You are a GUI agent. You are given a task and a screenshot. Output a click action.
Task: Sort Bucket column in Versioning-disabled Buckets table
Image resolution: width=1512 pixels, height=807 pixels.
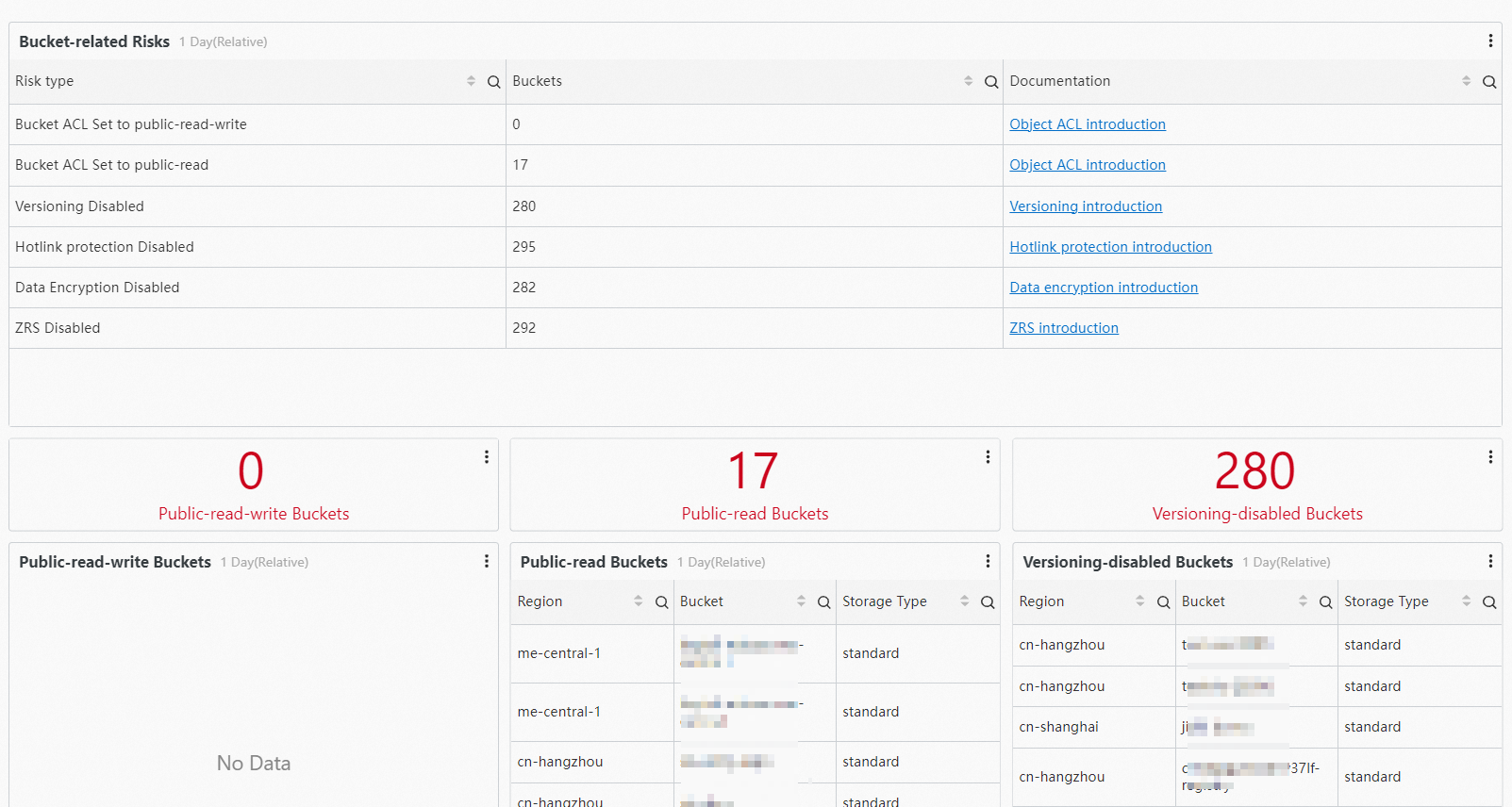pyautogui.click(x=1303, y=601)
